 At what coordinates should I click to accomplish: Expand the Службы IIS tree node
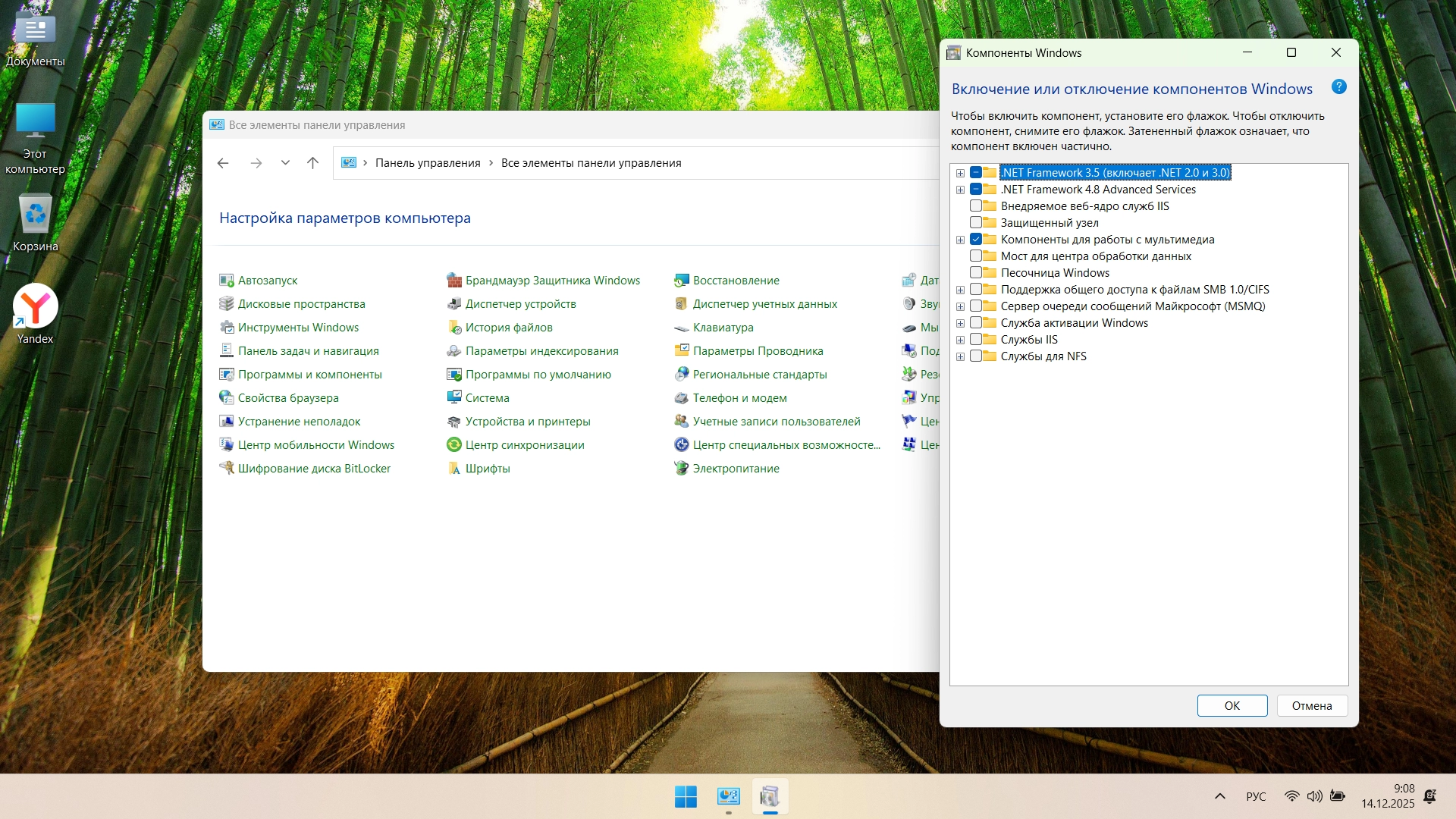pos(960,340)
